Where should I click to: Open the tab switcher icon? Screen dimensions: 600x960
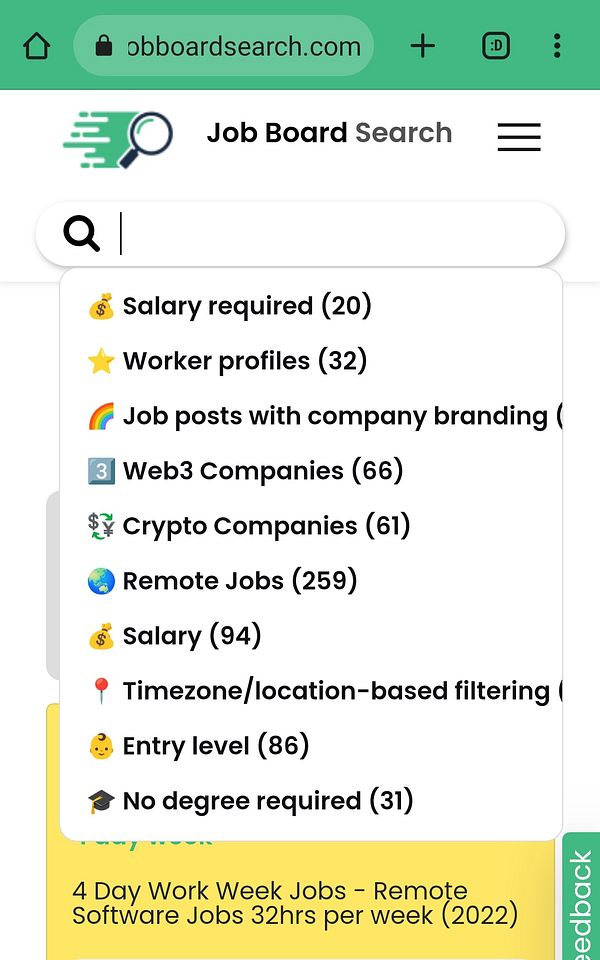tap(496, 46)
